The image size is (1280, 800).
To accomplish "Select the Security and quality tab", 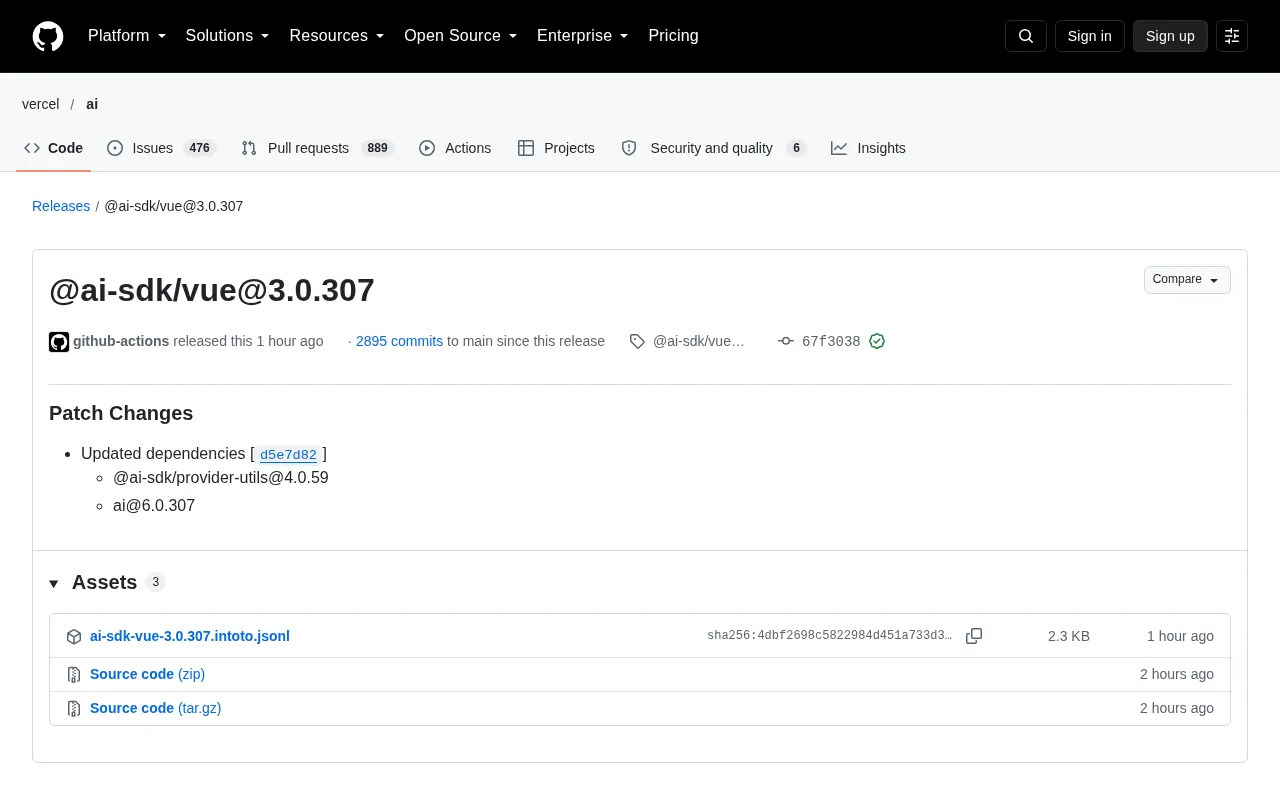I will coord(713,148).
